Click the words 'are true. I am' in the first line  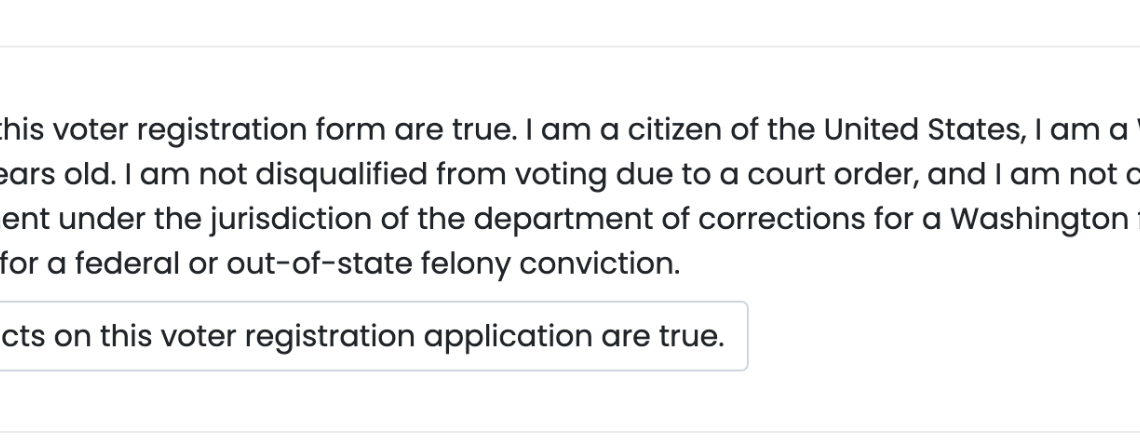(x=498, y=130)
